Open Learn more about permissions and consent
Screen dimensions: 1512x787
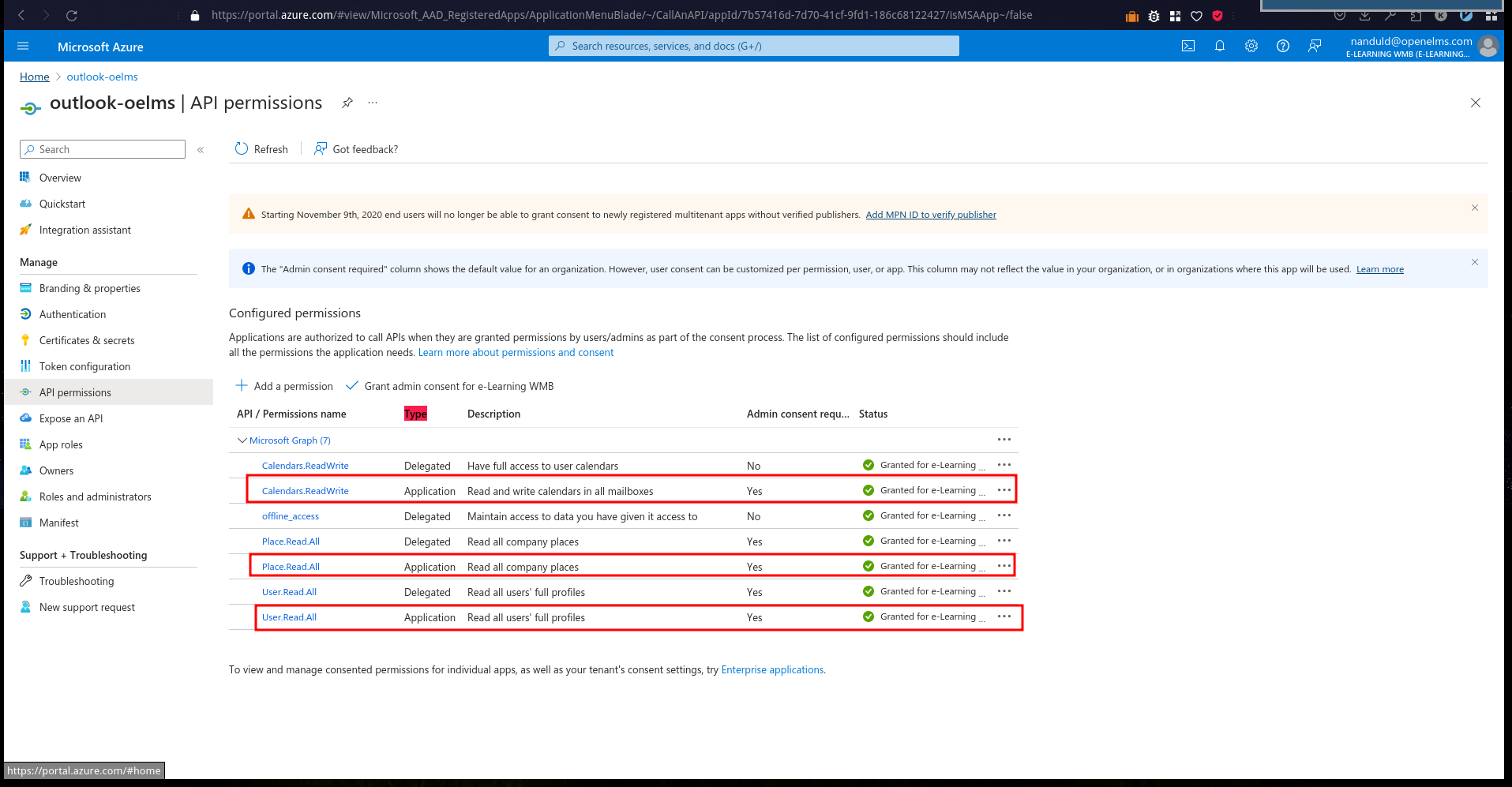pos(516,353)
